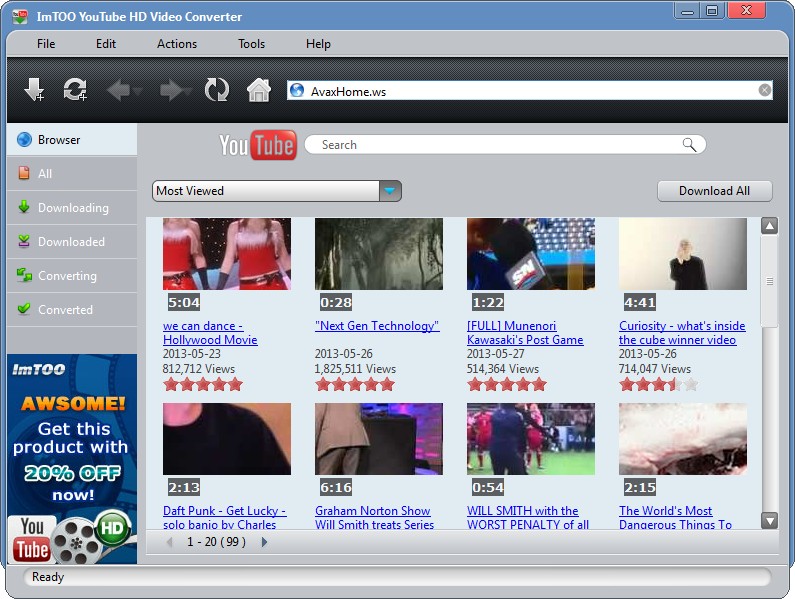Click the vertical scrollbar thumb
This screenshot has width=795, height=599.
pyautogui.click(x=769, y=280)
